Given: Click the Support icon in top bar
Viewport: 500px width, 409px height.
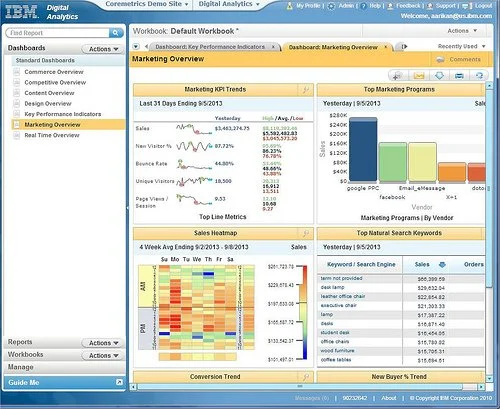Looking at the screenshot, I should pyautogui.click(x=430, y=6).
